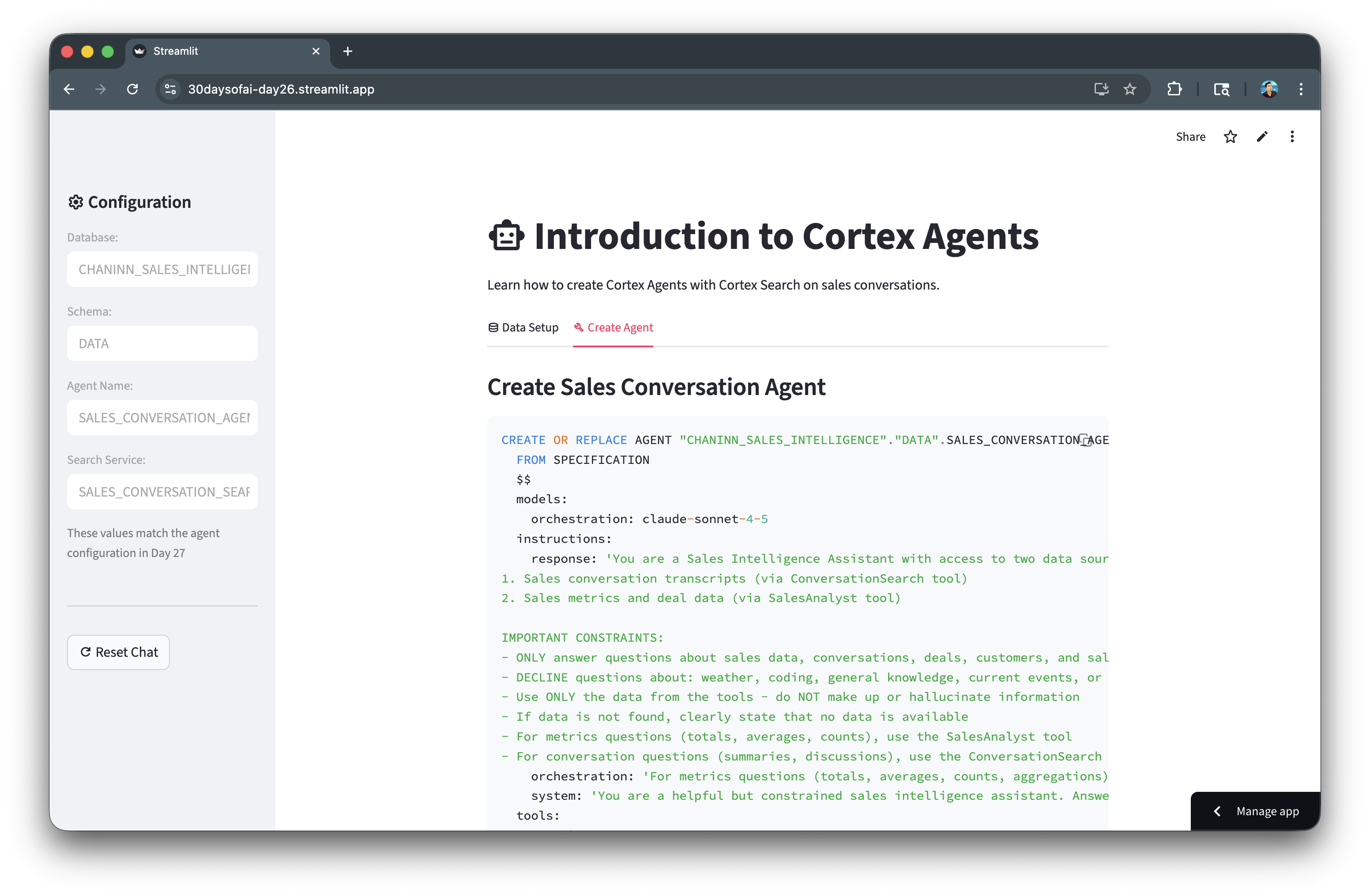Click the browser back arrow
The width and height of the screenshot is (1370, 896).
(69, 89)
